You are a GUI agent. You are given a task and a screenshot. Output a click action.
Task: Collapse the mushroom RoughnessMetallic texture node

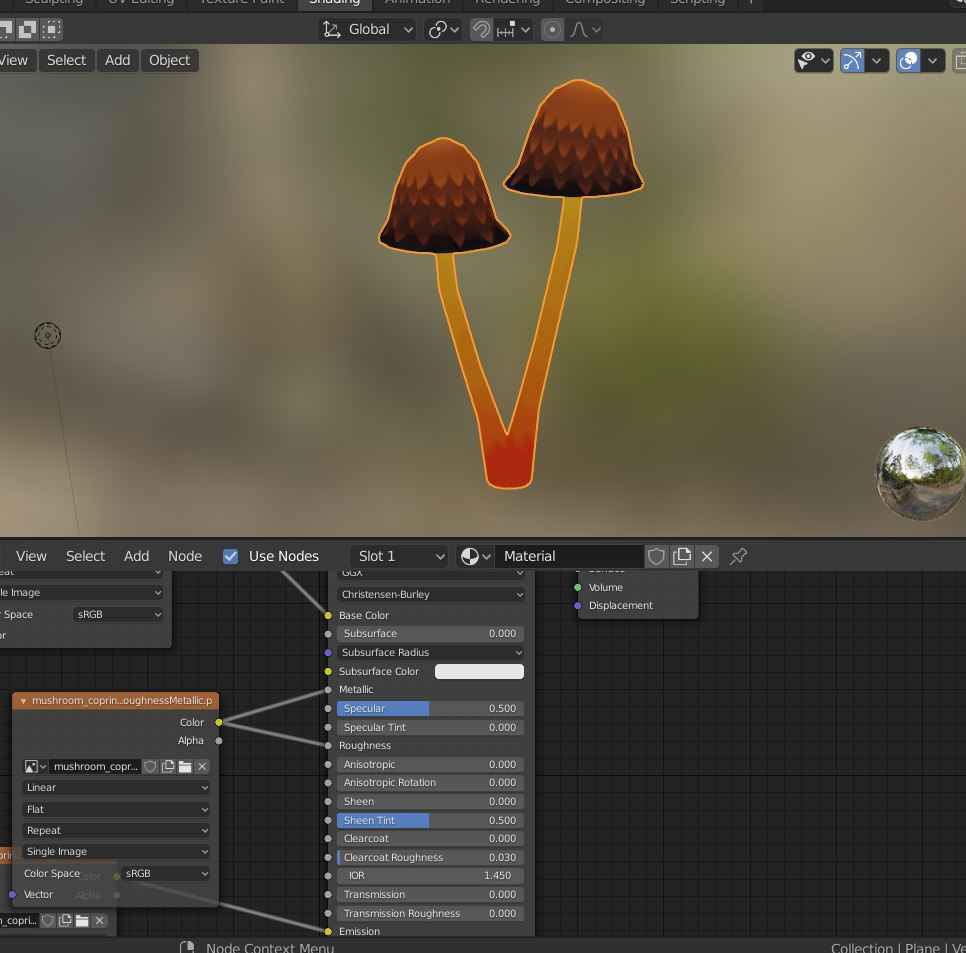[x=23, y=701]
